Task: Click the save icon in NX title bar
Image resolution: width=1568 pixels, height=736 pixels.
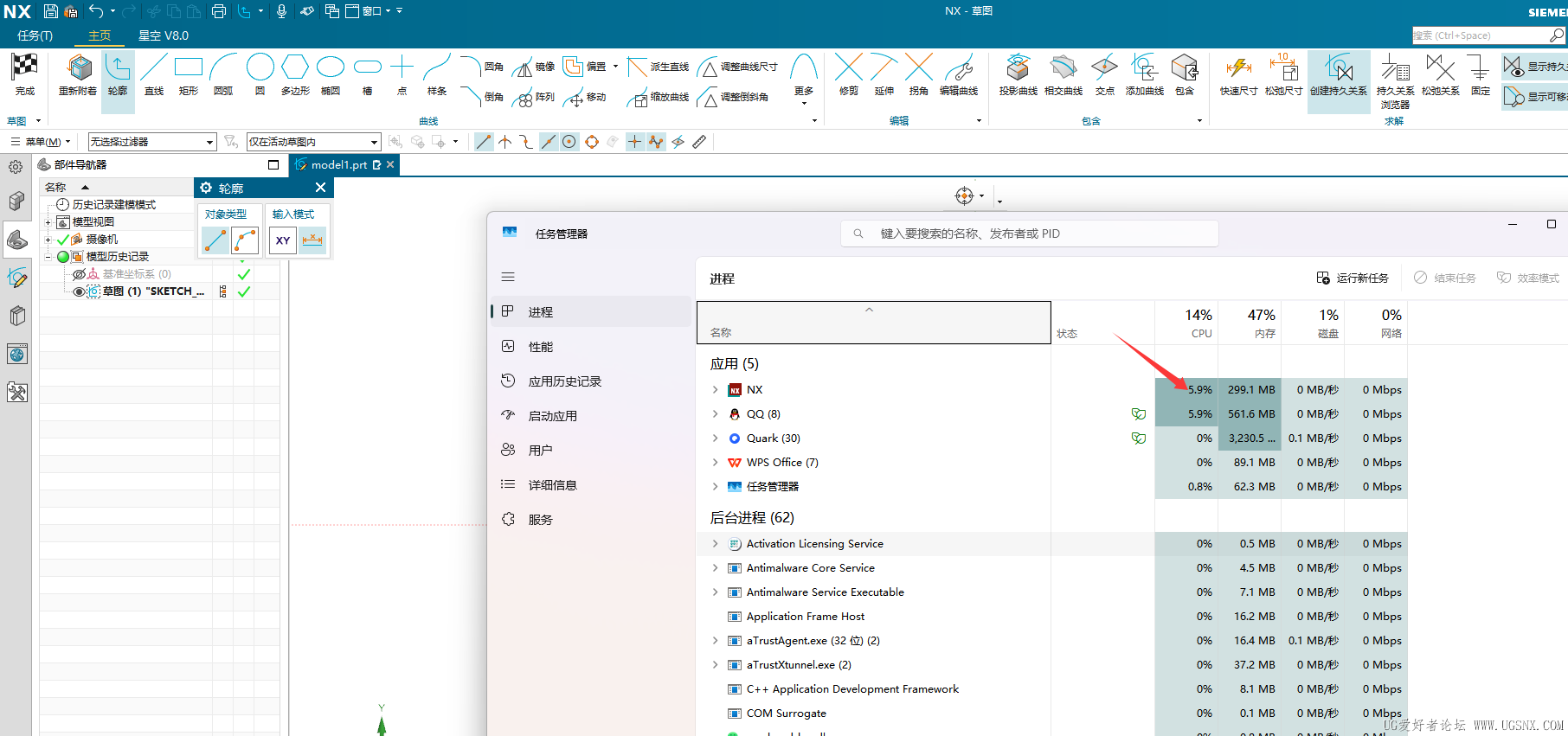Action: (x=51, y=11)
